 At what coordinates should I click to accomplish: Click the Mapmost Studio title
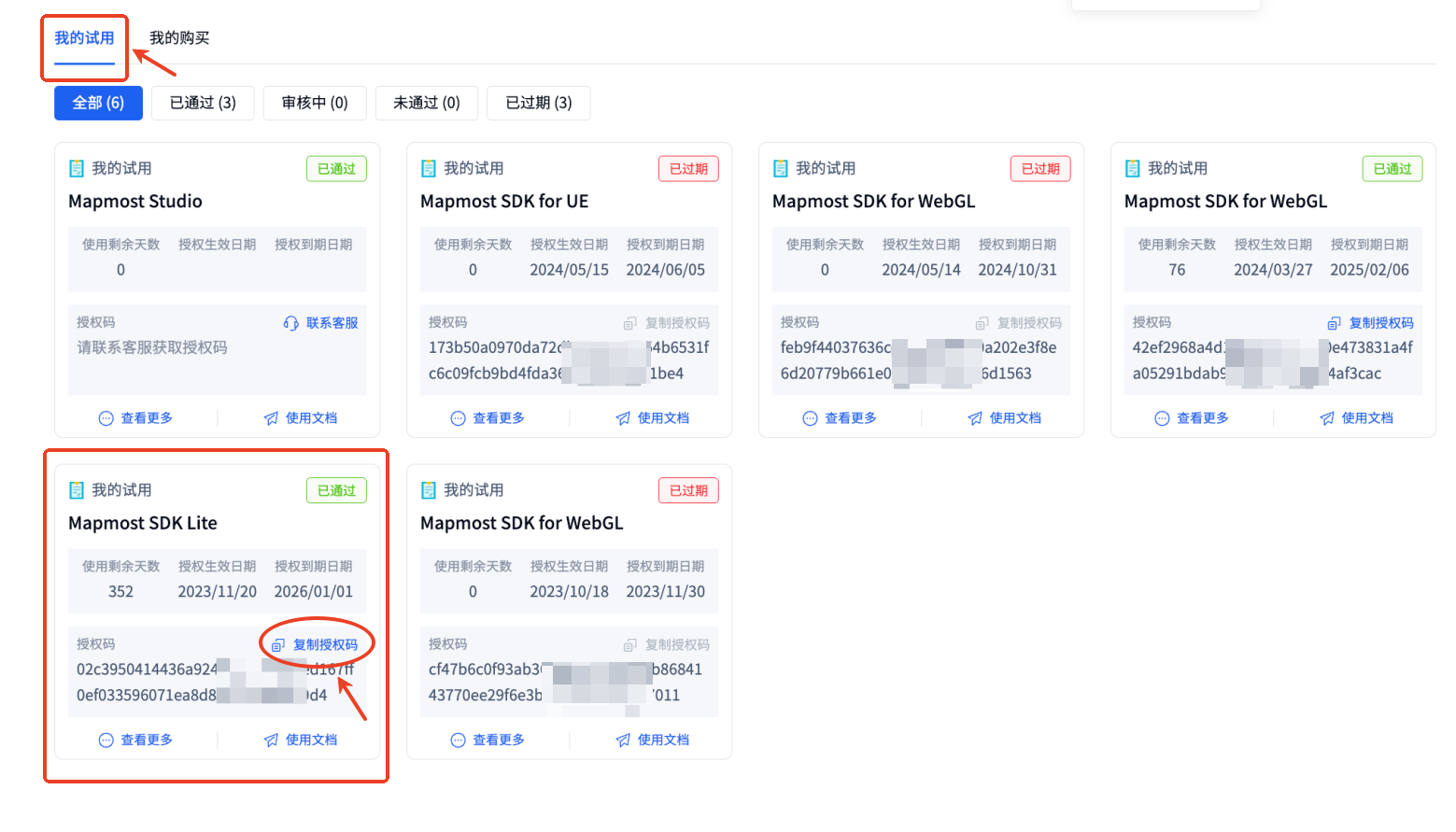(x=135, y=202)
